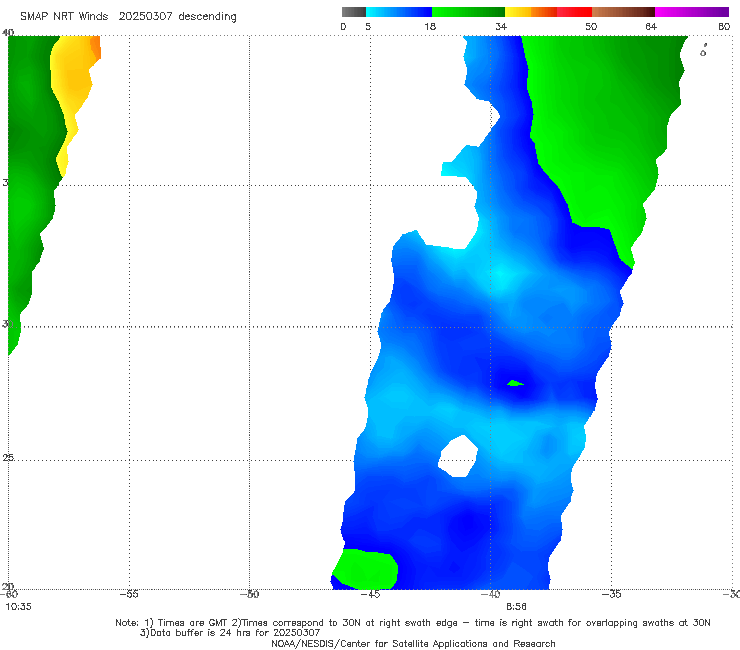Click the 'NOAA/NESDIS/Center for Satellite Applications' credit

[x=413, y=643]
